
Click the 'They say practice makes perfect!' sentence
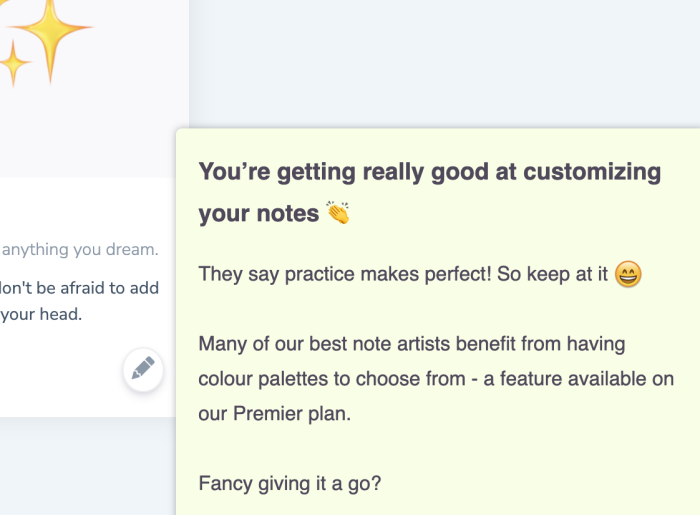(345, 274)
